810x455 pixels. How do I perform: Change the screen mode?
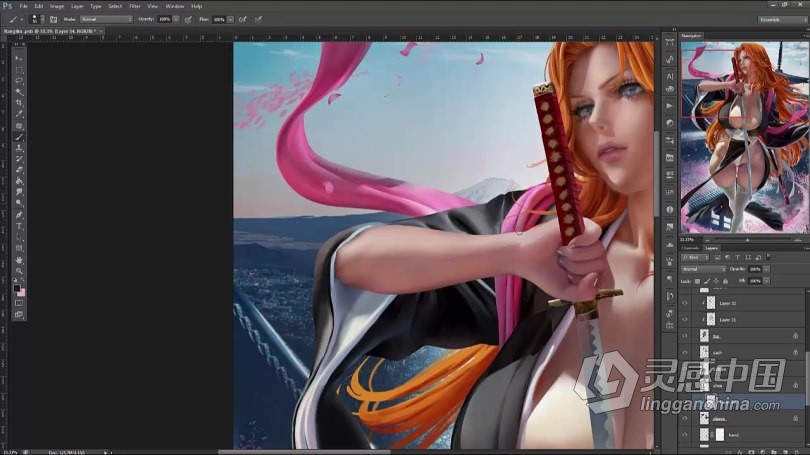tap(19, 314)
